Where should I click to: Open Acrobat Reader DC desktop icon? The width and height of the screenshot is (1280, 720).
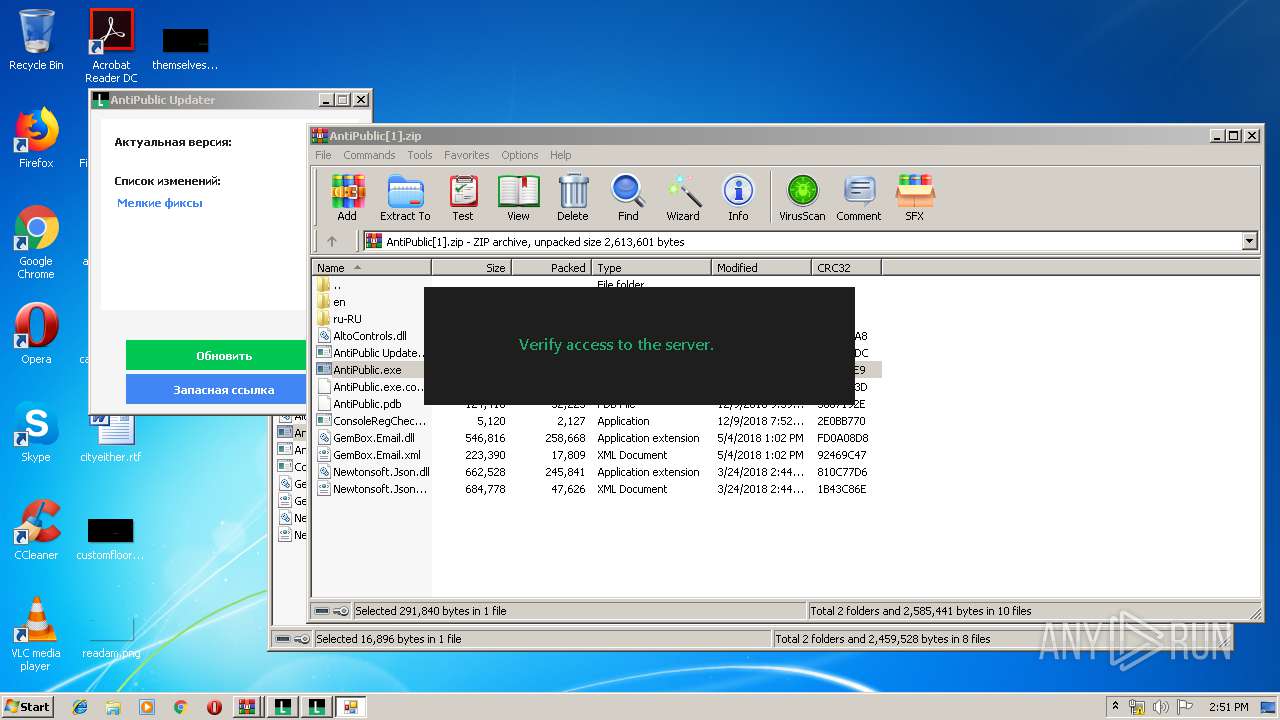click(111, 46)
